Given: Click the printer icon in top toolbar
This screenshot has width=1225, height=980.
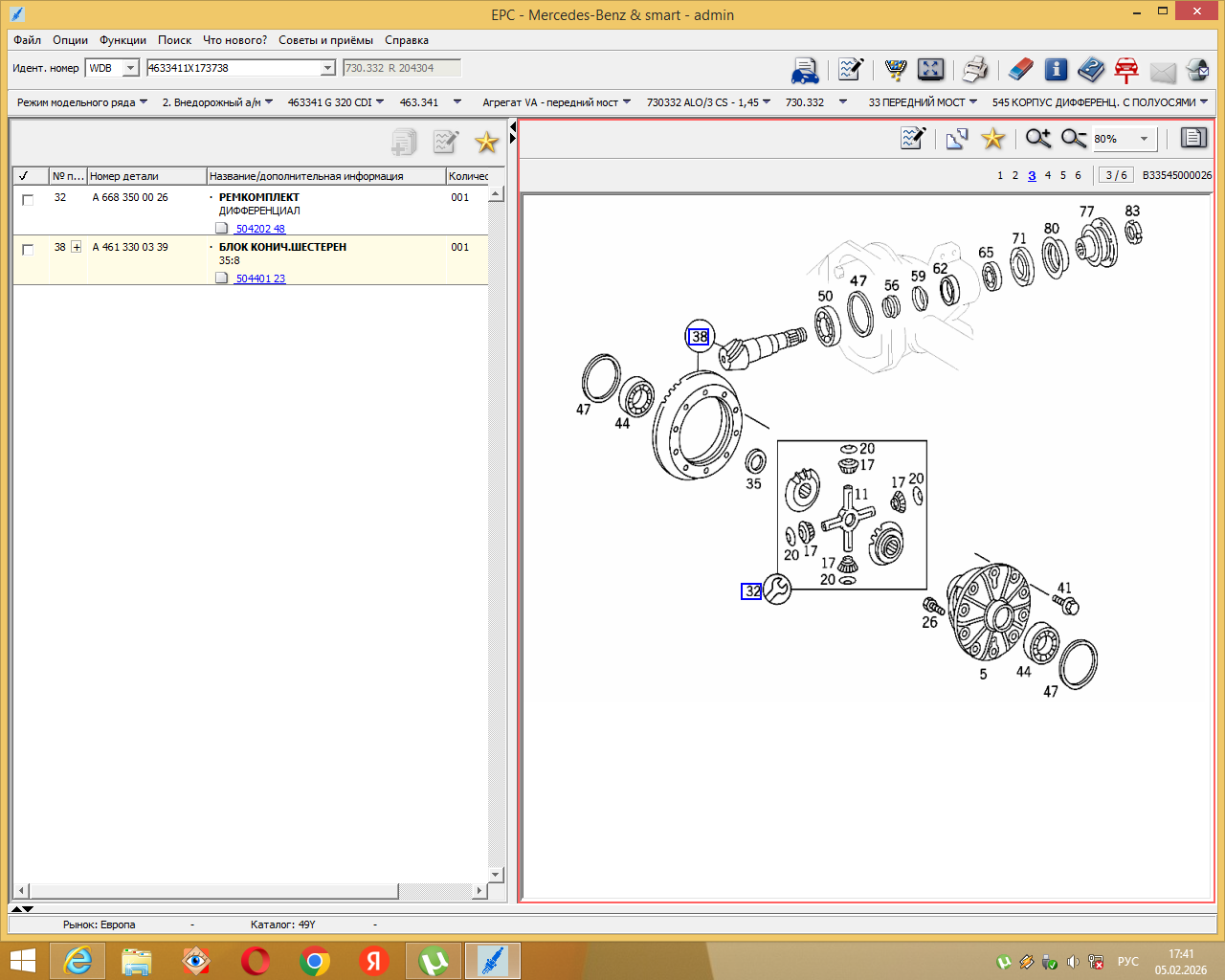Looking at the screenshot, I should tap(974, 69).
